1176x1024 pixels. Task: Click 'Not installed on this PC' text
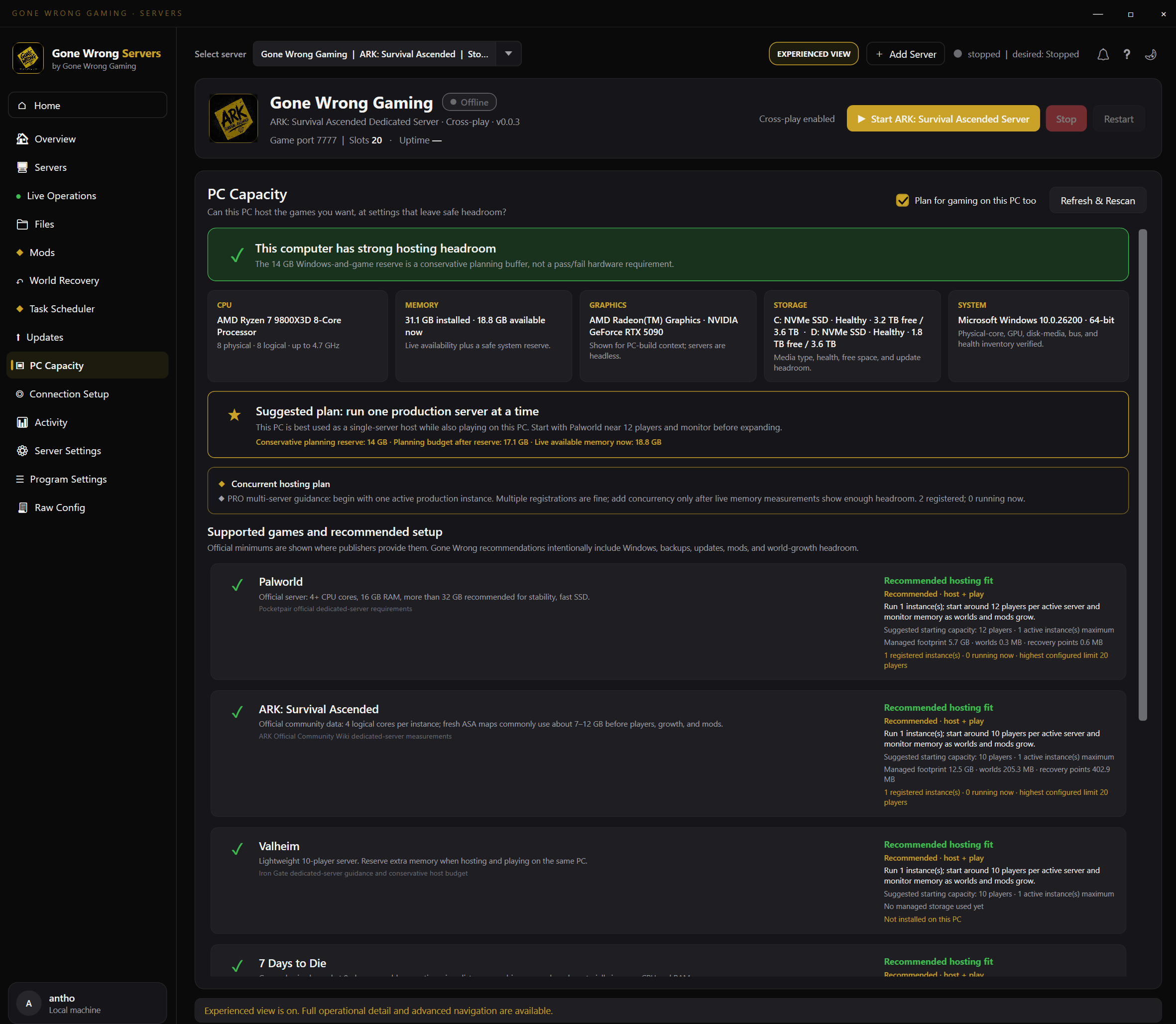pos(923,919)
